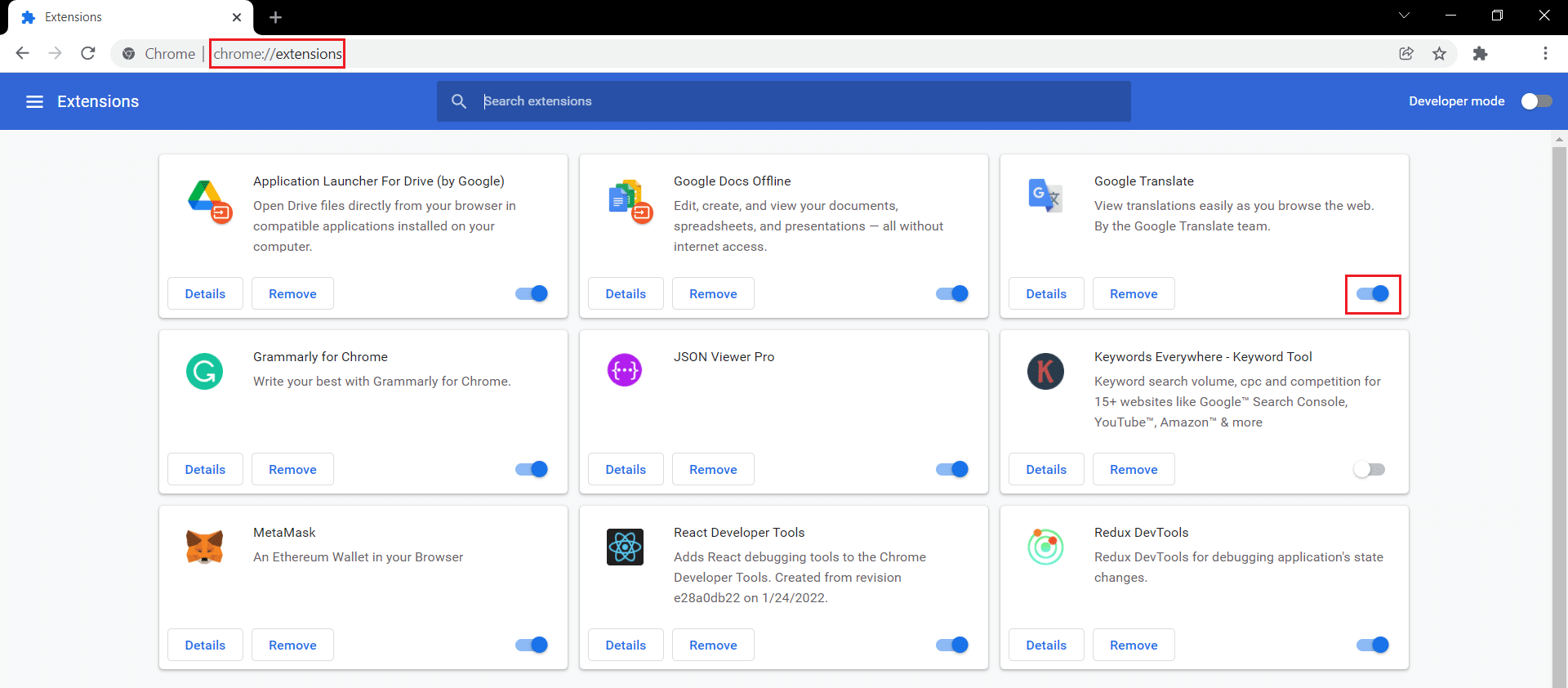
Task: Remove Grammarly for Chrome
Action: pyautogui.click(x=292, y=469)
